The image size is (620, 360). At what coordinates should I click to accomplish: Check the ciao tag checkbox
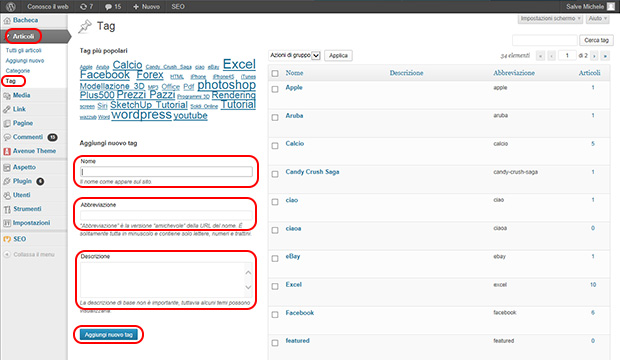pos(275,202)
